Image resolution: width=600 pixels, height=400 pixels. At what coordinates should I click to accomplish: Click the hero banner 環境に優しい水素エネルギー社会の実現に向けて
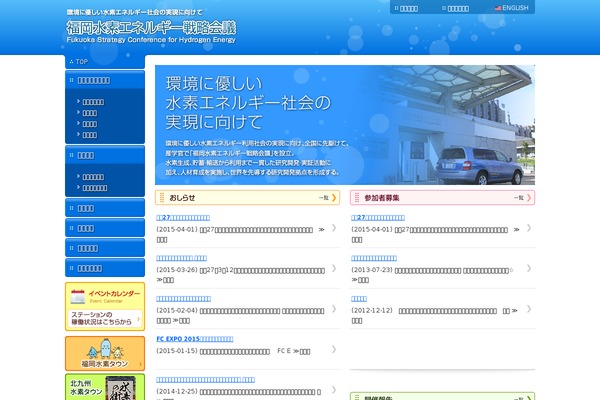(x=345, y=125)
